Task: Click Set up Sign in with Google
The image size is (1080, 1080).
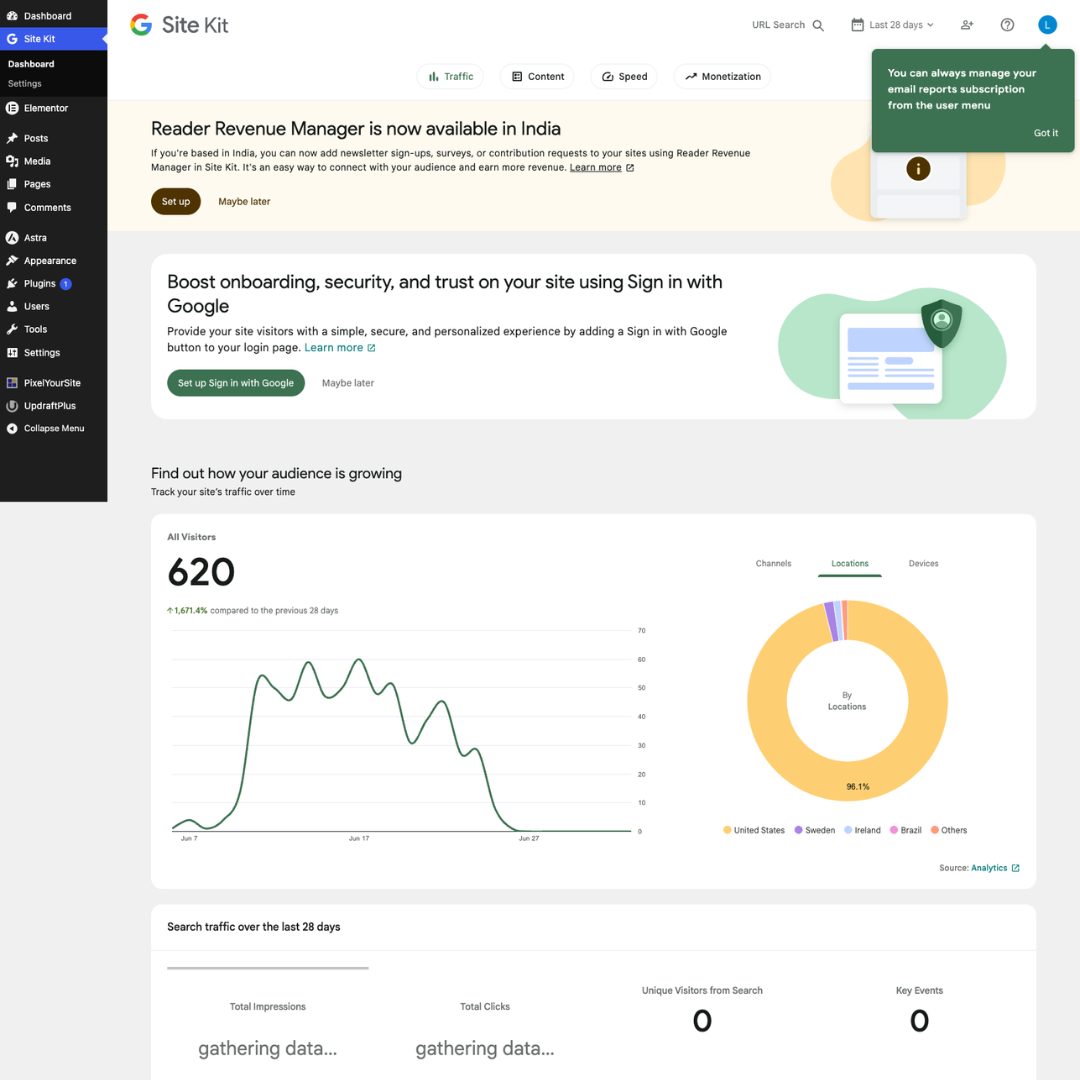Action: click(236, 383)
